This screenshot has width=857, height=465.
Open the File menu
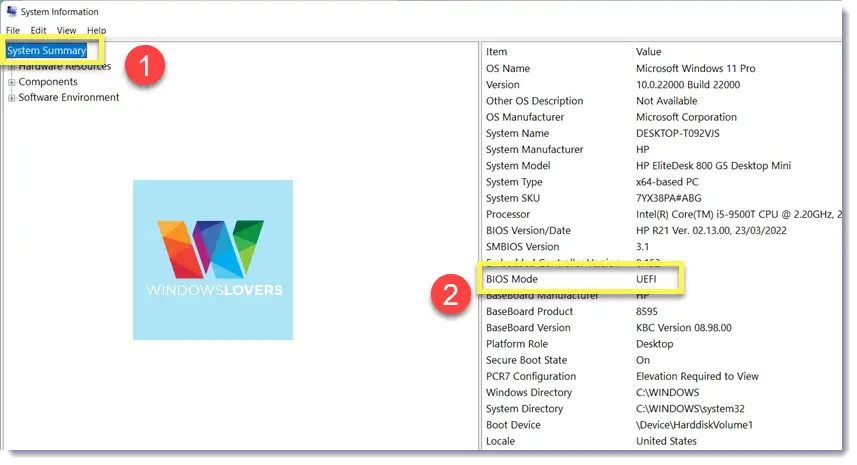[13, 31]
